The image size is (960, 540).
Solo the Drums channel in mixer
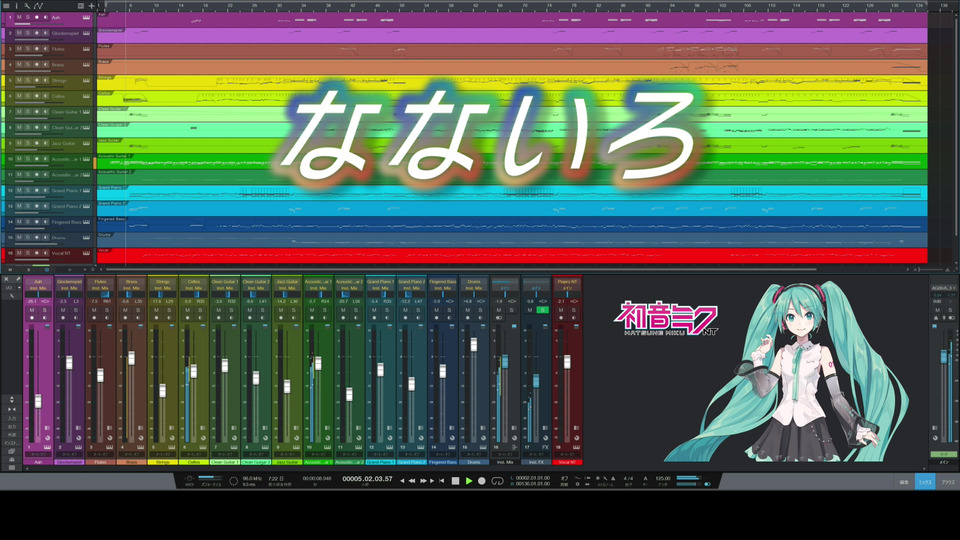point(481,310)
